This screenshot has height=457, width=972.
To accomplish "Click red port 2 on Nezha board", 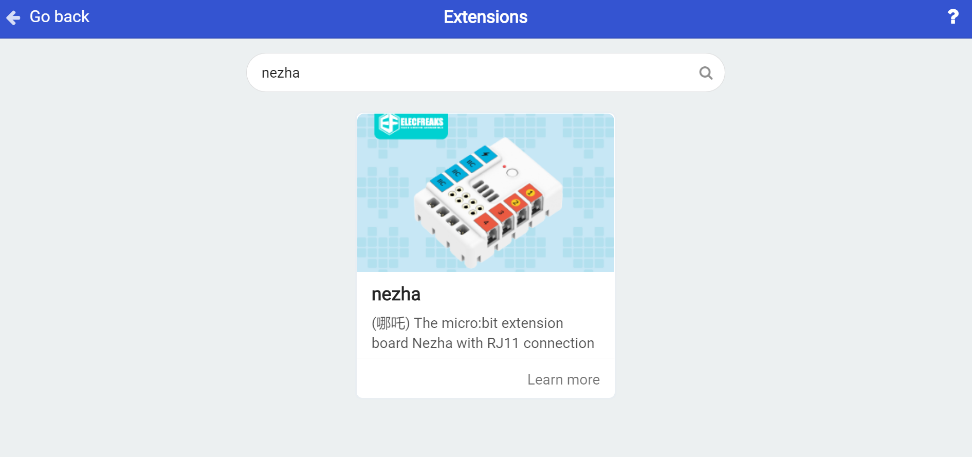I will (x=515, y=202).
